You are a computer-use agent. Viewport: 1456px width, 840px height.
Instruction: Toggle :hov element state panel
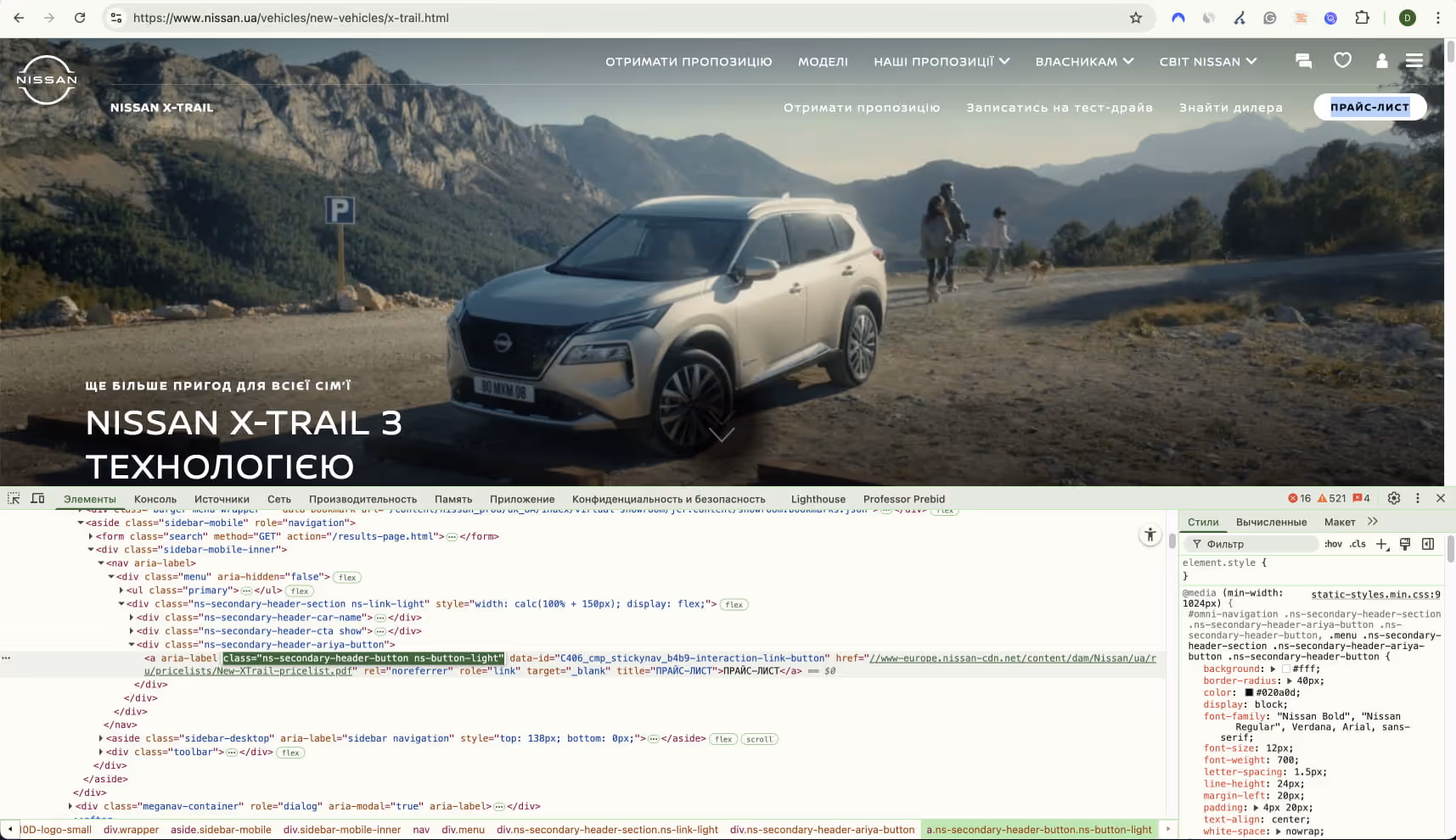coord(1333,544)
